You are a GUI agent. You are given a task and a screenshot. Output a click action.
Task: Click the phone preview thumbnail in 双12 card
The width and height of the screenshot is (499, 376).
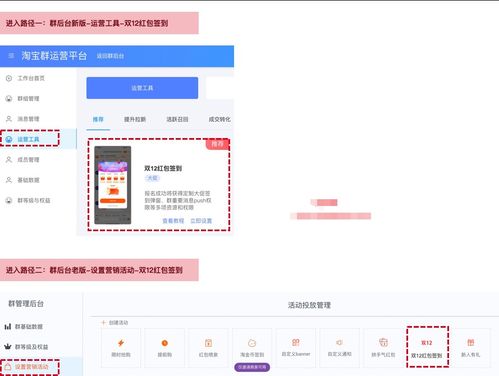(113, 185)
